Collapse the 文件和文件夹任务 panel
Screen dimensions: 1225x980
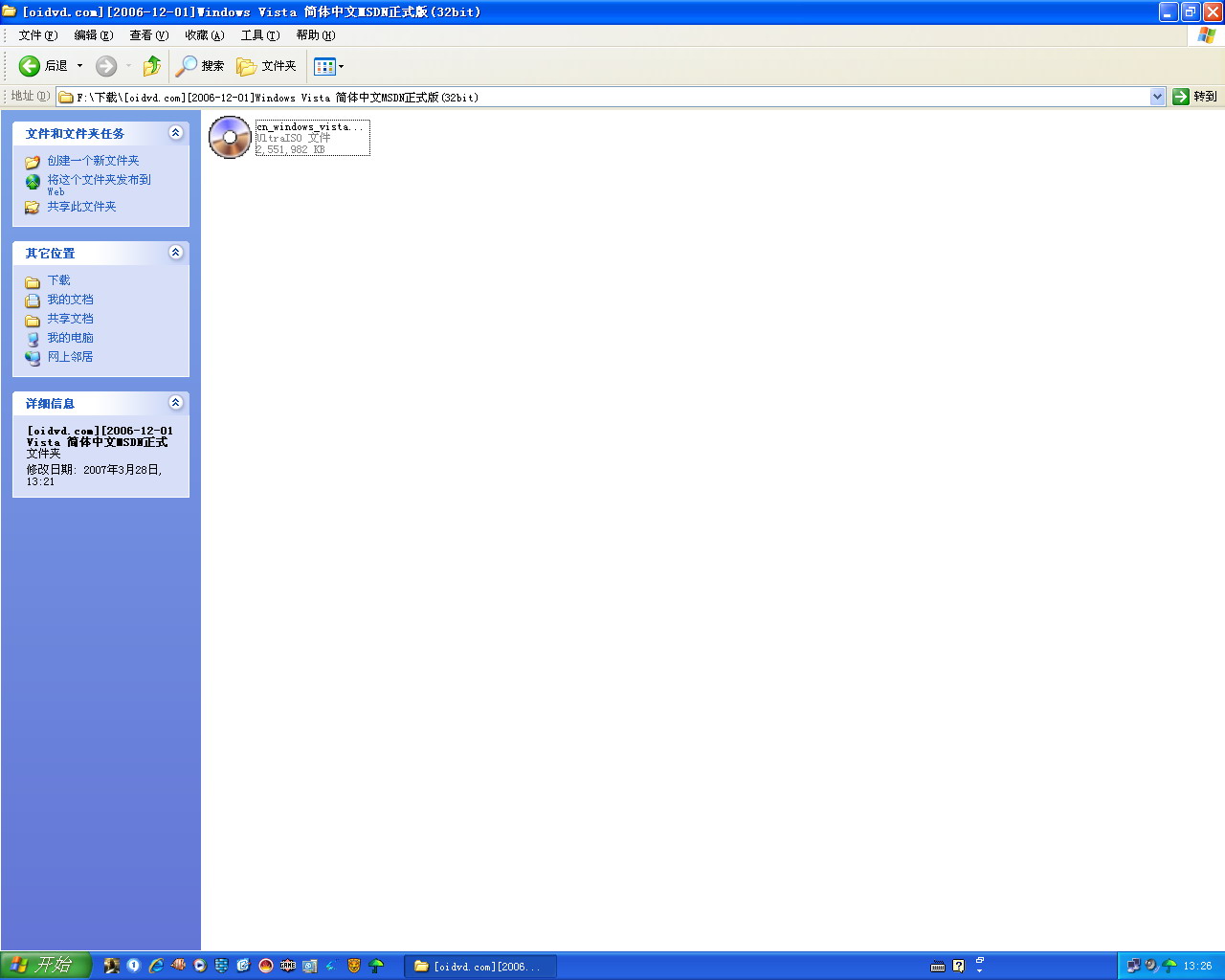[x=176, y=133]
